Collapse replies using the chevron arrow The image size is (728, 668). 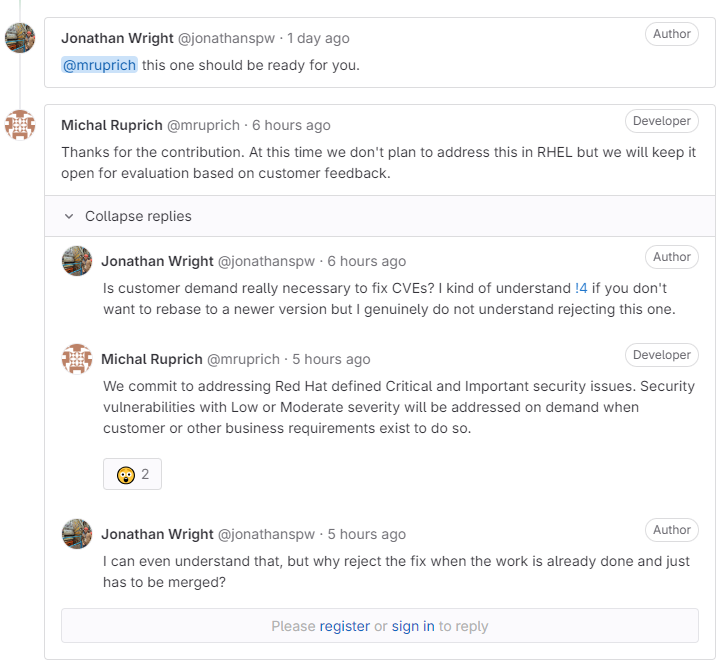pos(69,216)
